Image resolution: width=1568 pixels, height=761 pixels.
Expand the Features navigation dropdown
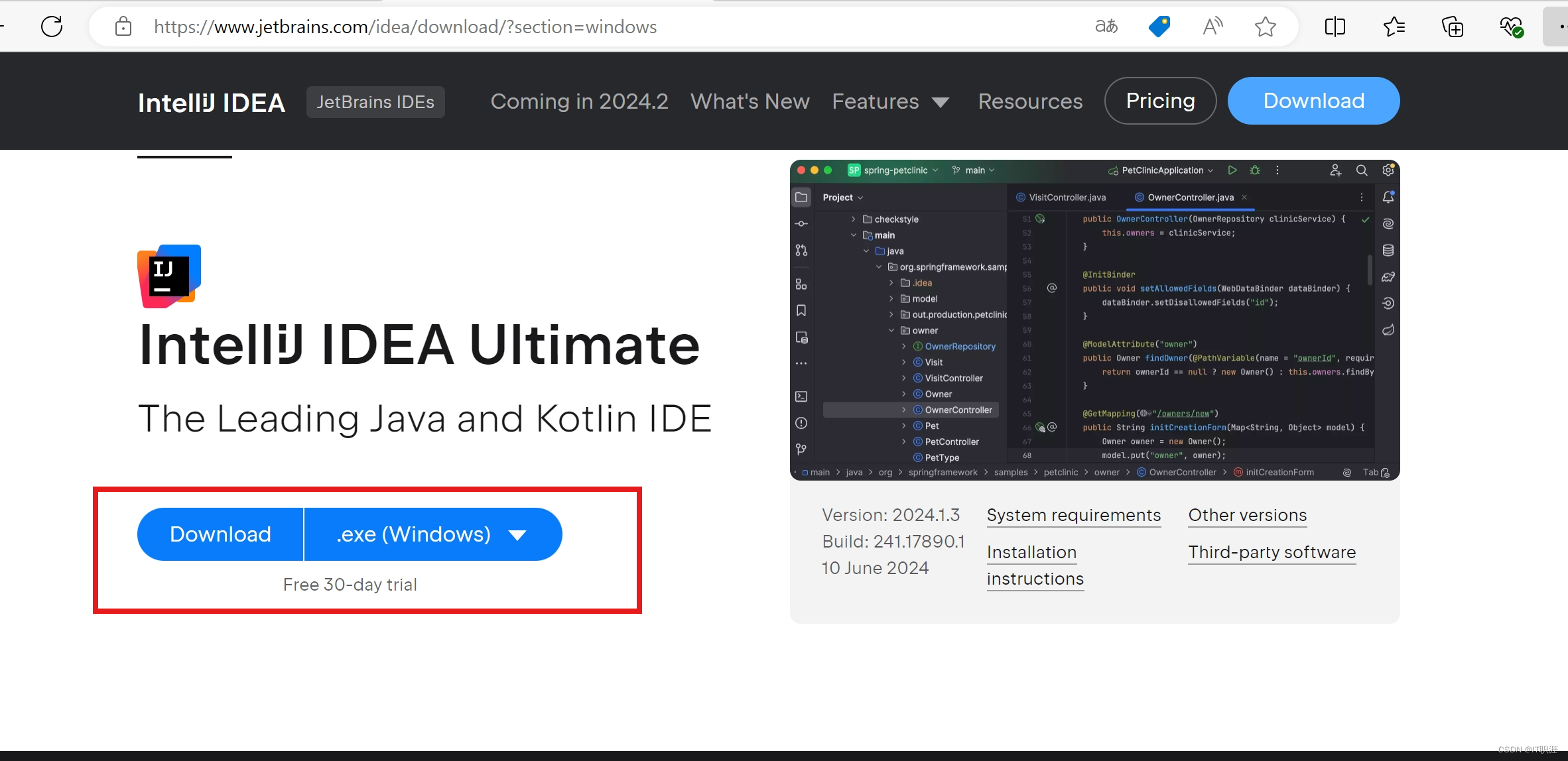[891, 101]
